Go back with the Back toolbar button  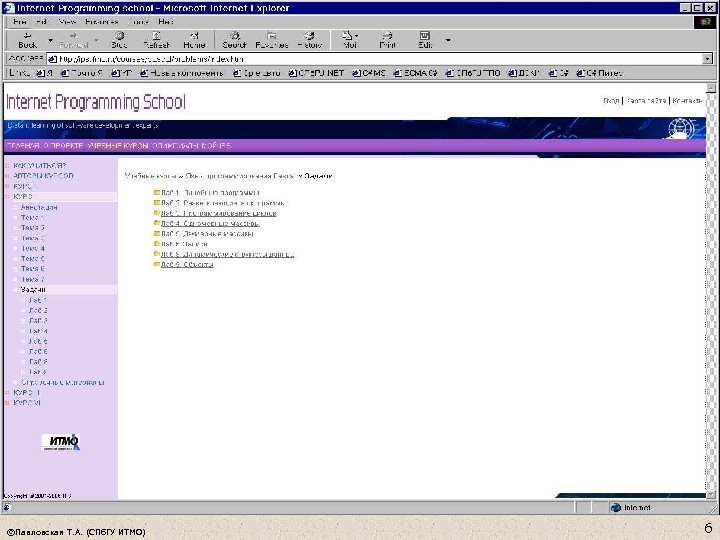pyautogui.click(x=27, y=40)
